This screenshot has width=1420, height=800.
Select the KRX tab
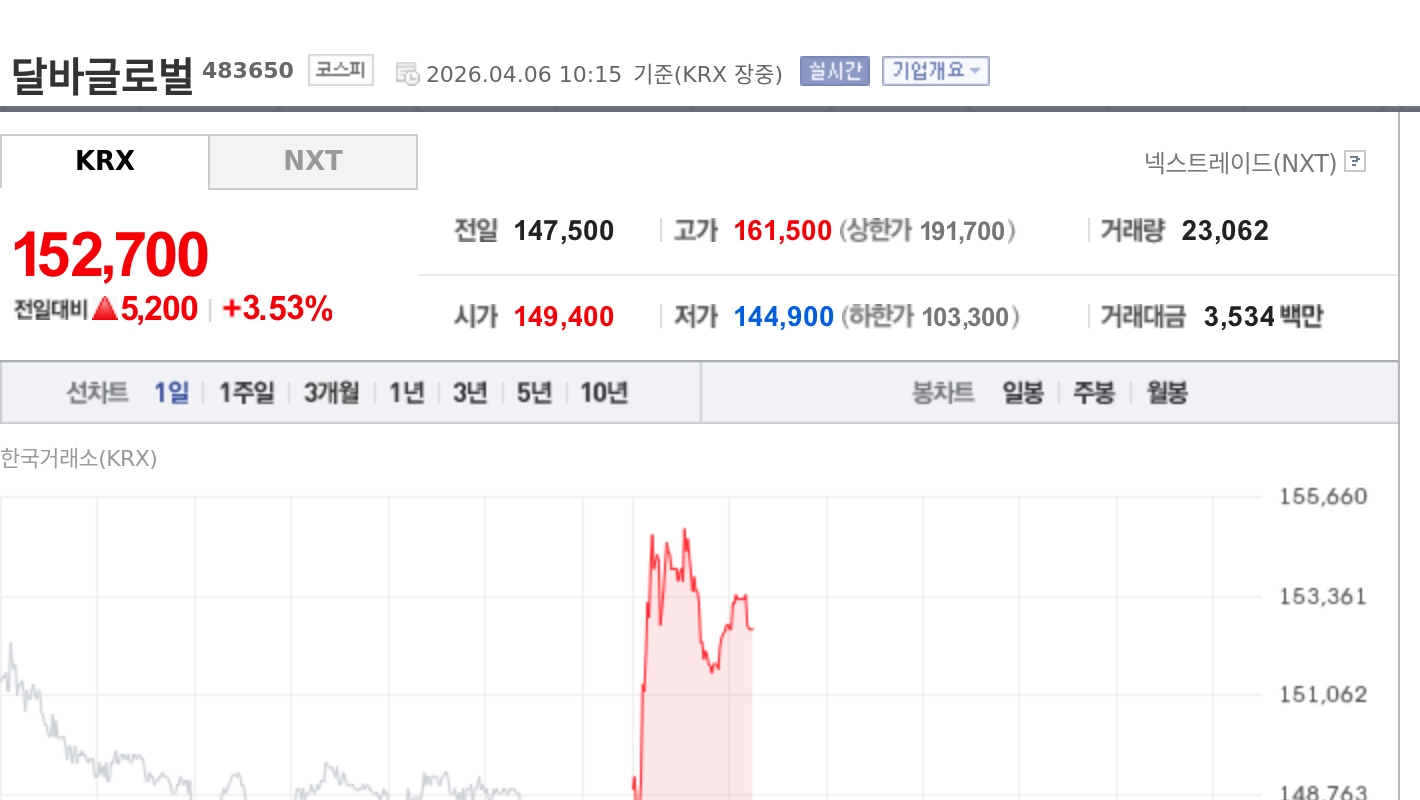tap(104, 161)
